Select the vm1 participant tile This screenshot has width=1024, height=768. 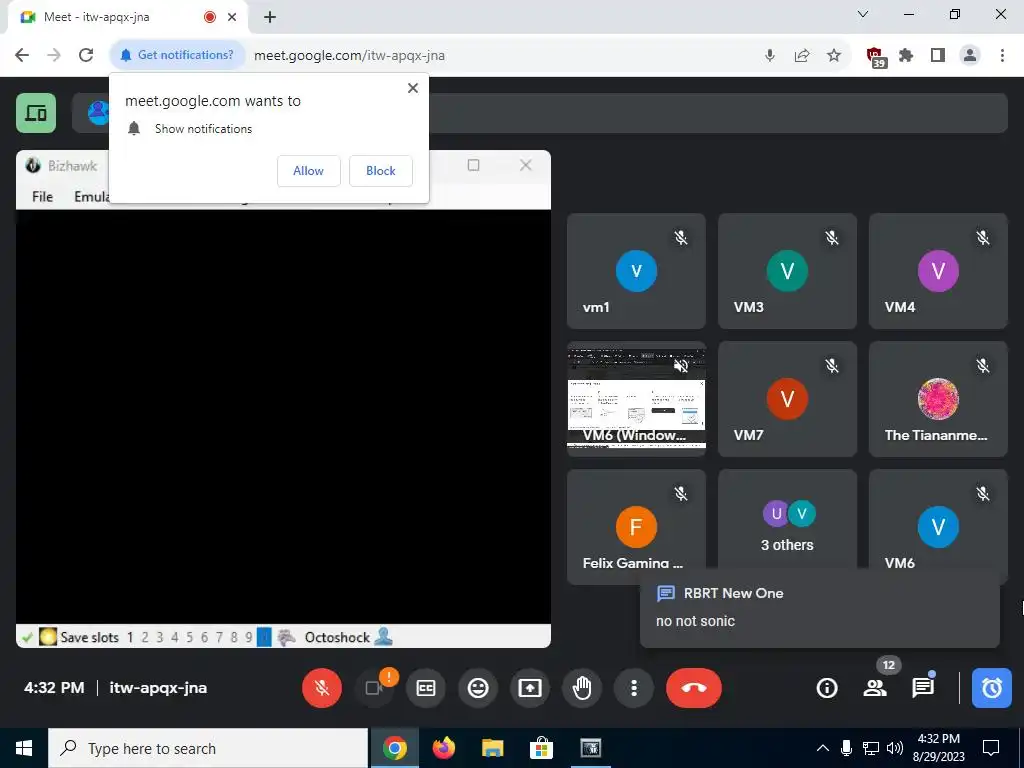pyautogui.click(x=636, y=271)
